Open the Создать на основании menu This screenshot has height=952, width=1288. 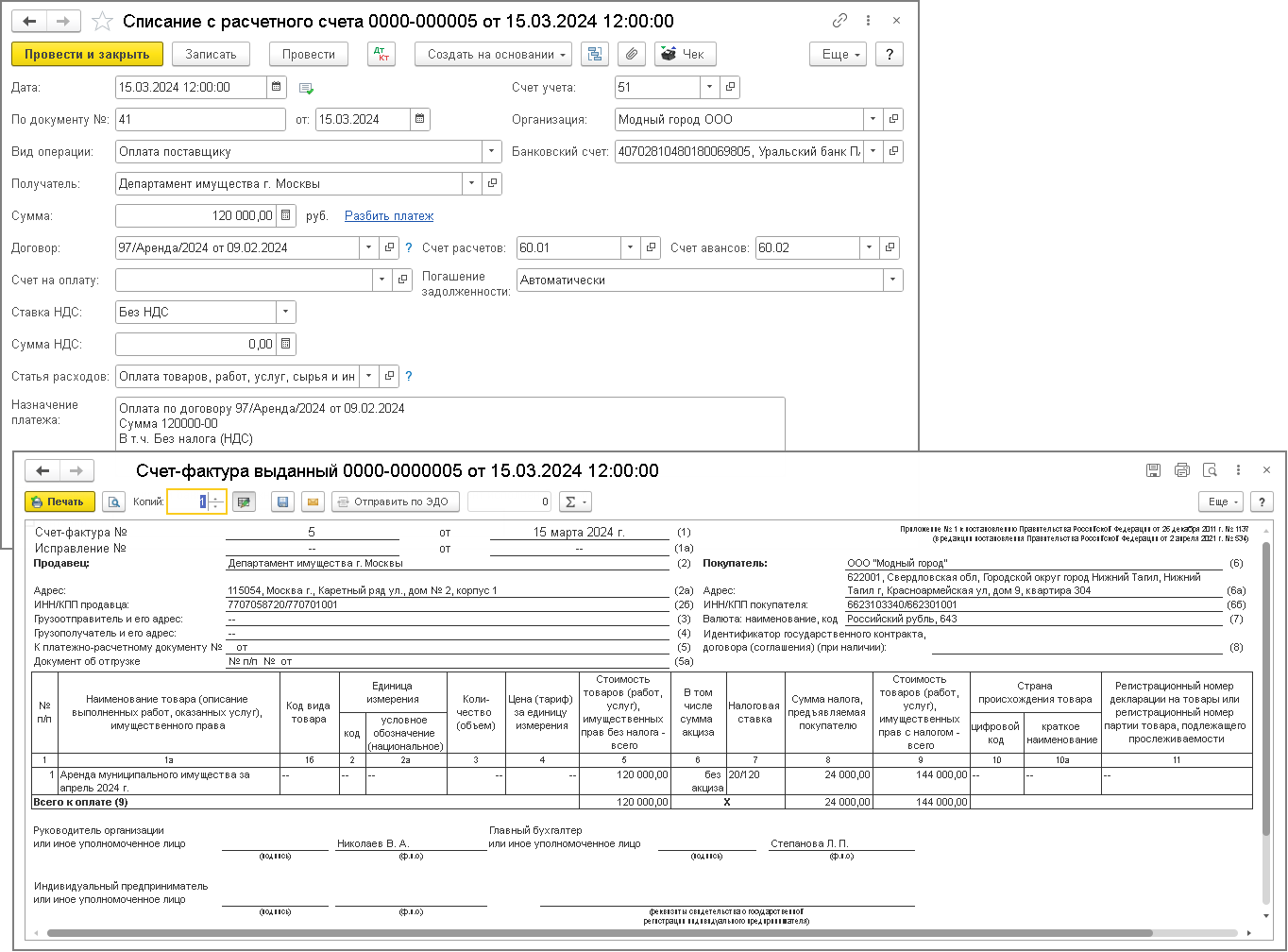point(493,55)
